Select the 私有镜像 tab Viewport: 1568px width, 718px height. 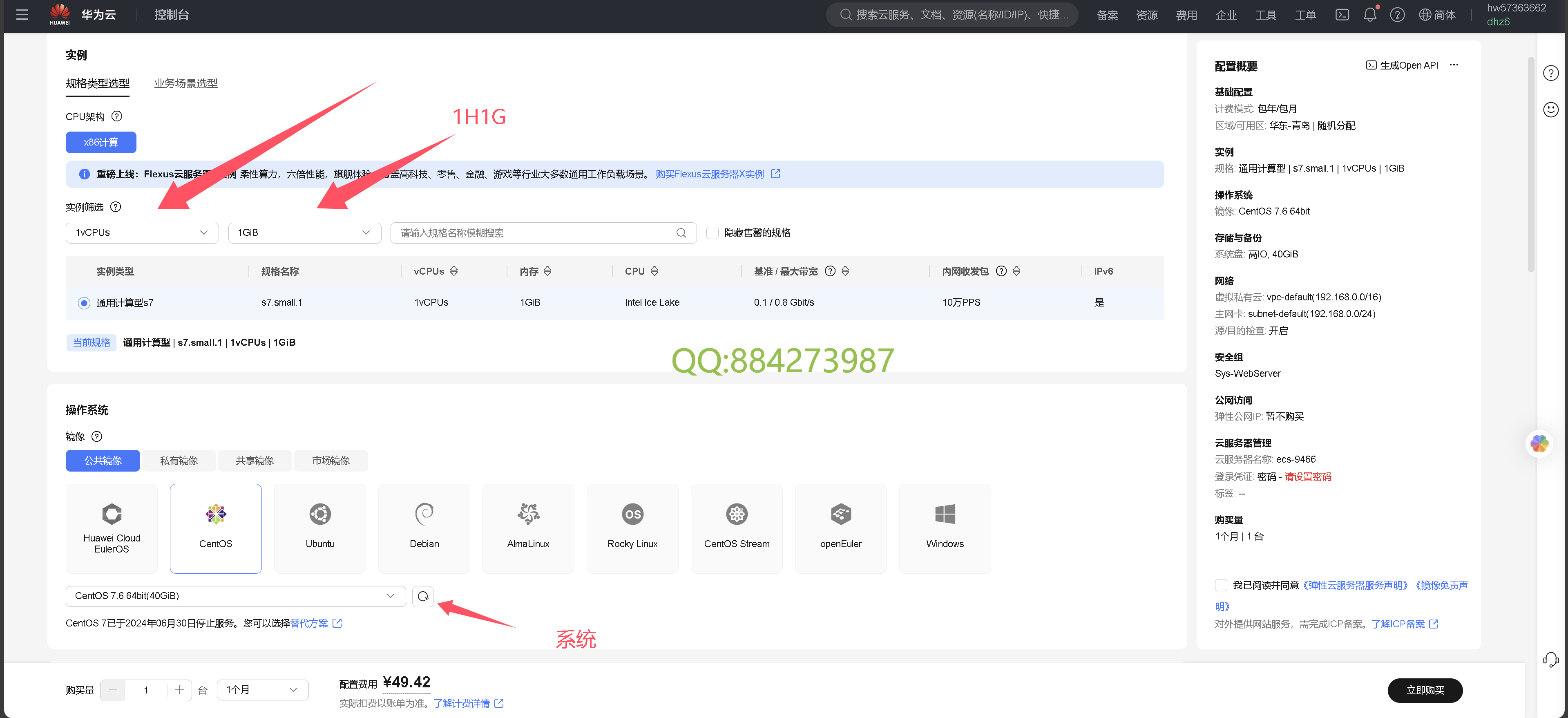179,461
